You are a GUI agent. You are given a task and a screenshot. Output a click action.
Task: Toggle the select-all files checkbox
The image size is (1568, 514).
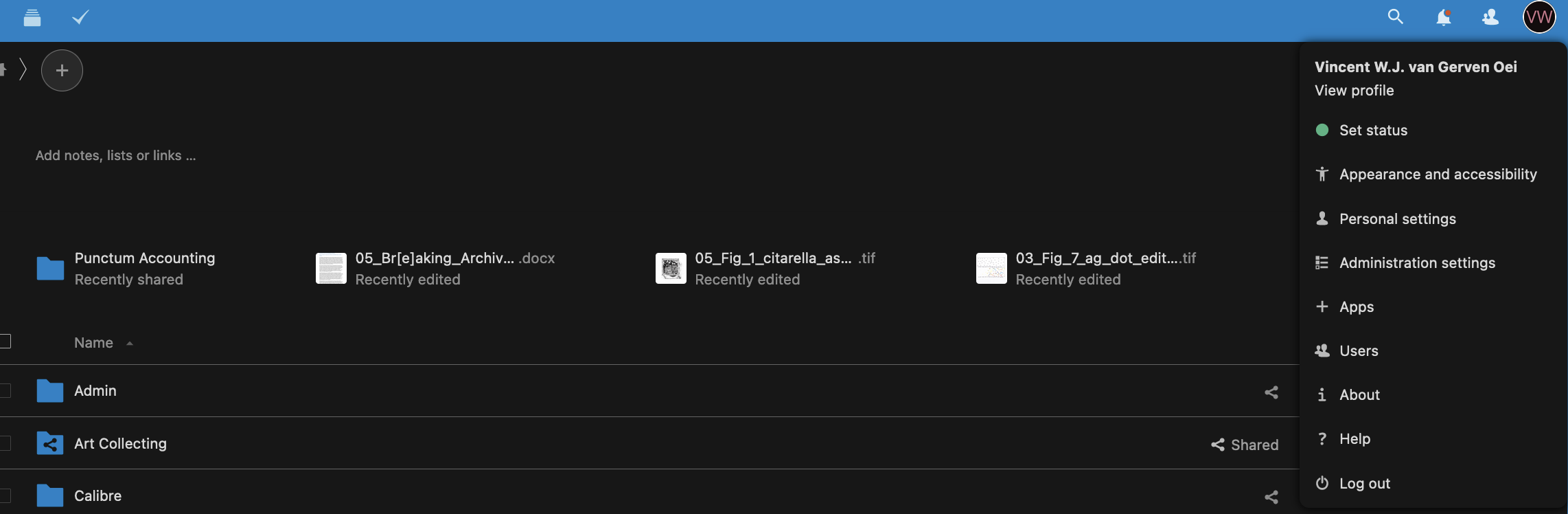tap(5, 342)
